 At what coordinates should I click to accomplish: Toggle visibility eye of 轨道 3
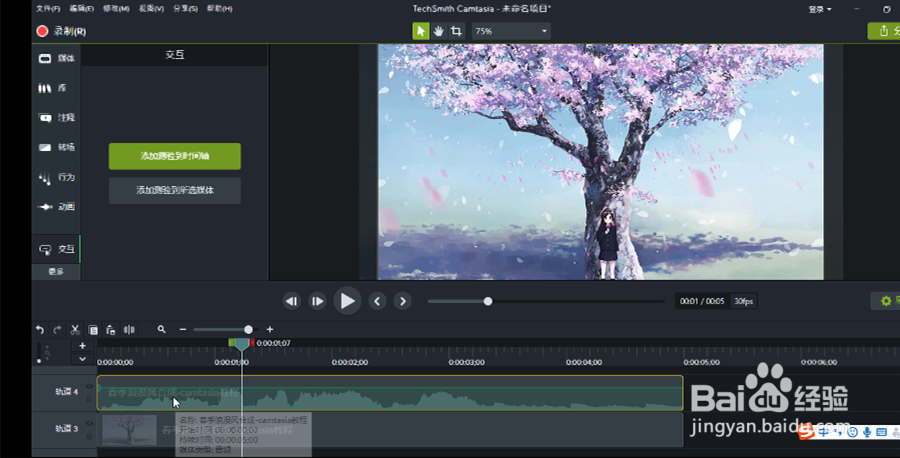(x=89, y=424)
